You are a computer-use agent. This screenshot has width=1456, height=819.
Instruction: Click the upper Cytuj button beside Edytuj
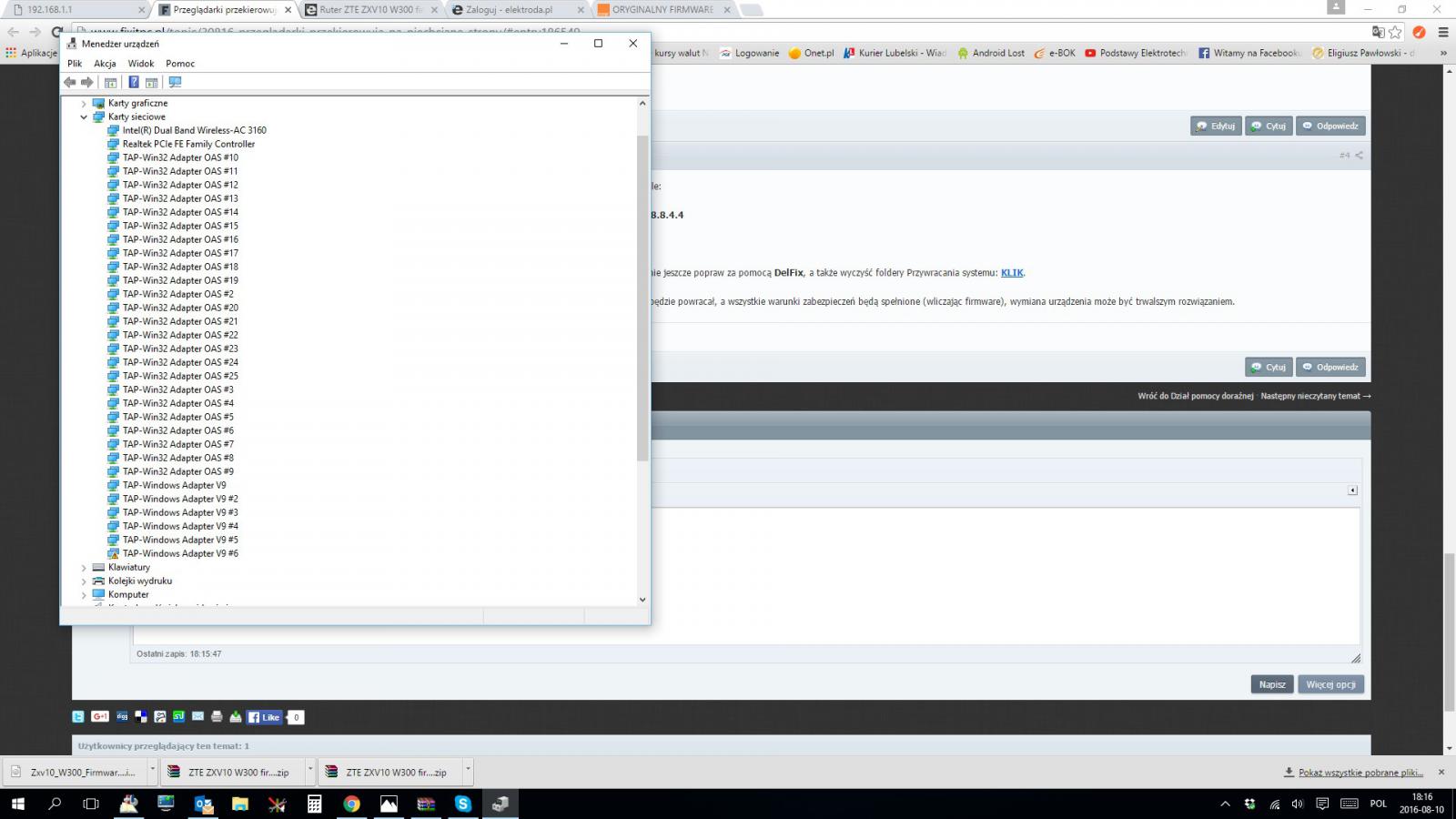(x=1269, y=126)
